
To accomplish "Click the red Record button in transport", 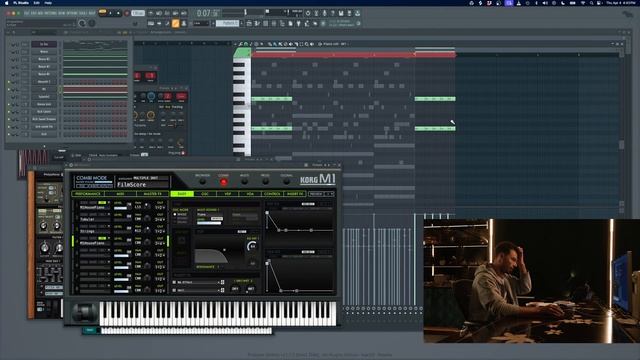I will coord(127,13).
